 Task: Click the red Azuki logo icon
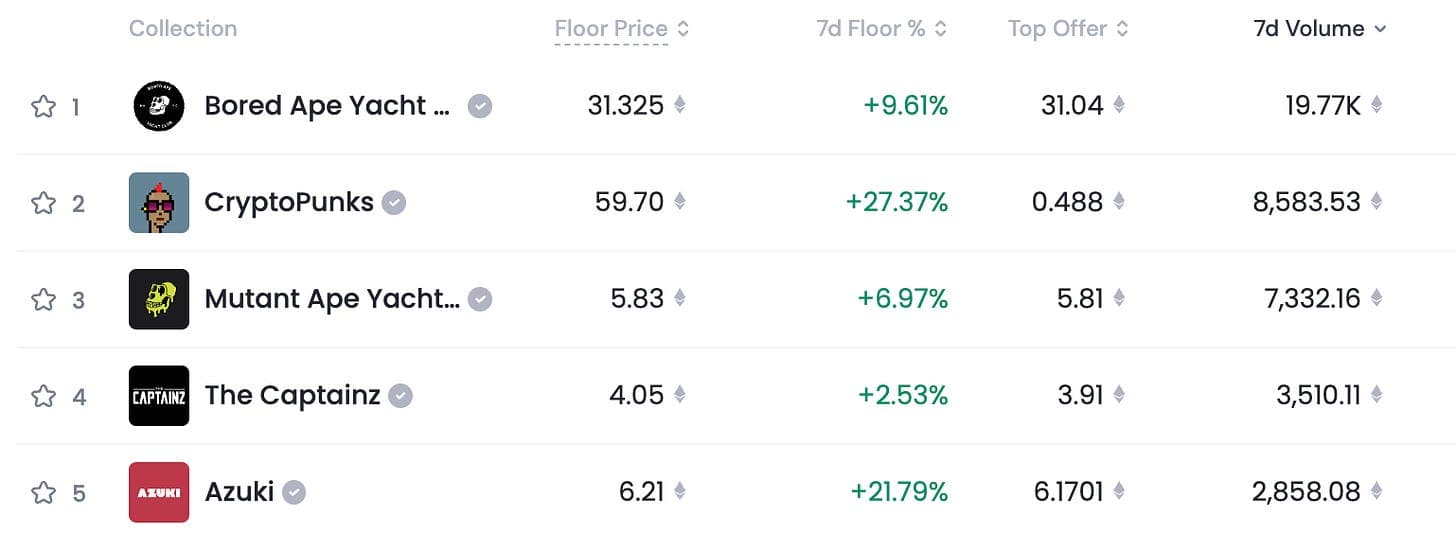(159, 492)
